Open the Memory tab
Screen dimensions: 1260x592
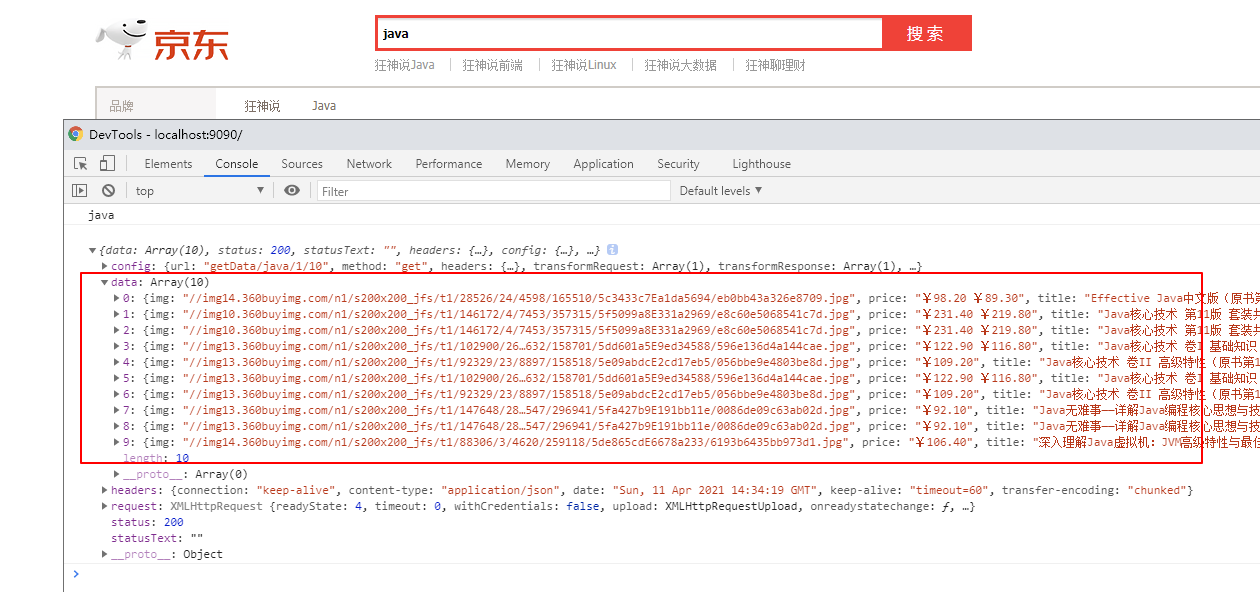[x=528, y=164]
